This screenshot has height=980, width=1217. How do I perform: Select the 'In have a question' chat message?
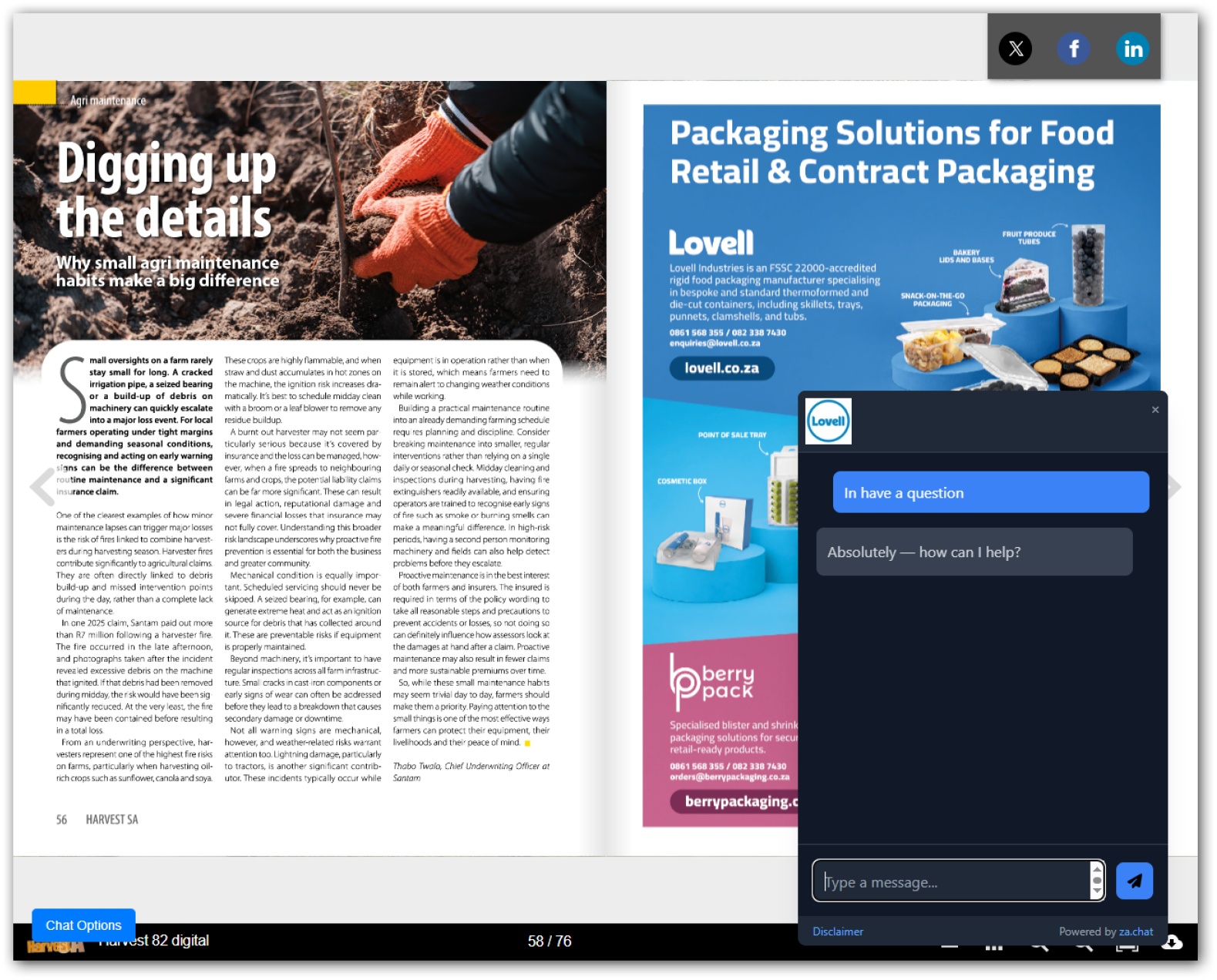coord(990,492)
